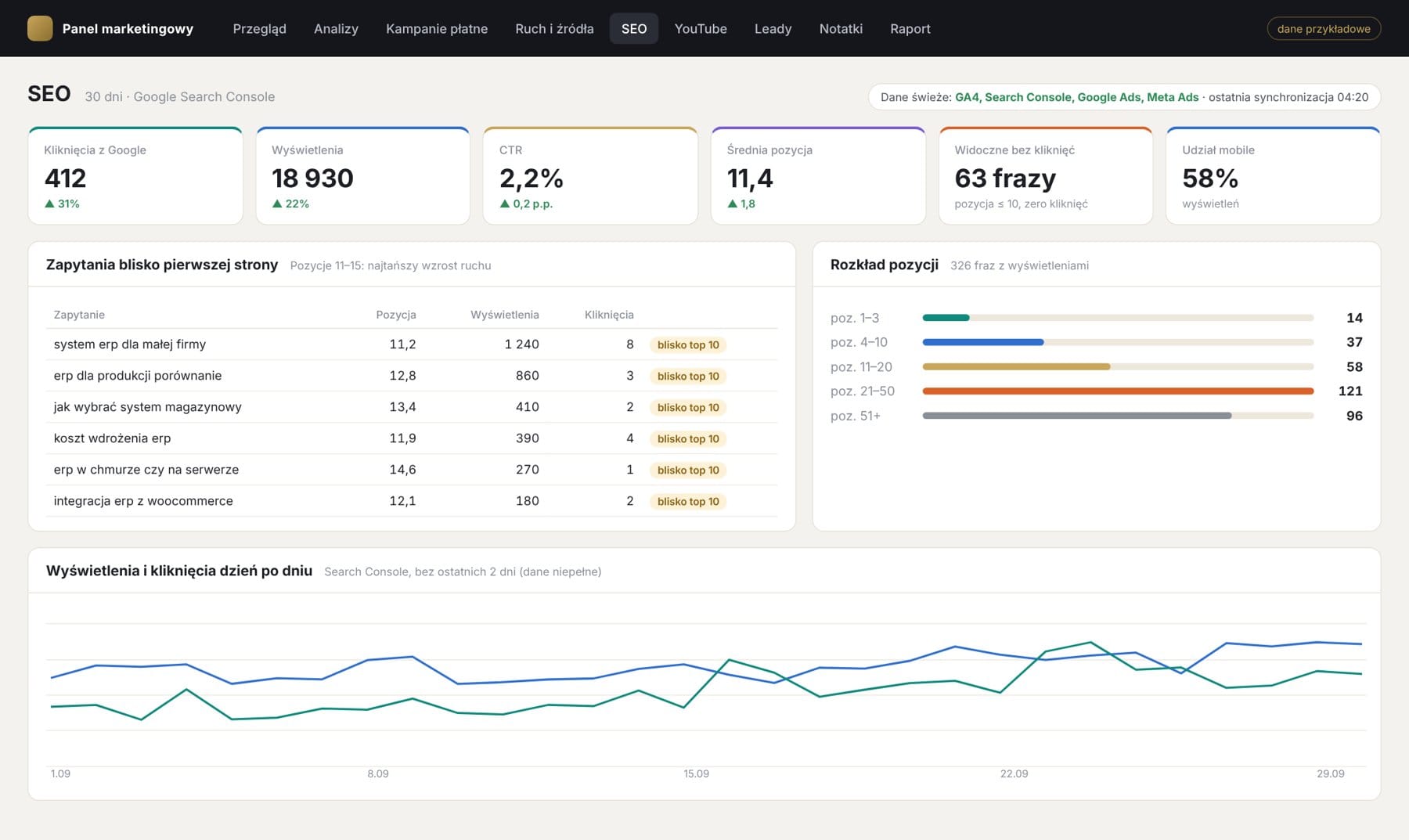This screenshot has width=1409, height=840.
Task: Click the poz. 4–10 blue bar
Action: point(983,342)
